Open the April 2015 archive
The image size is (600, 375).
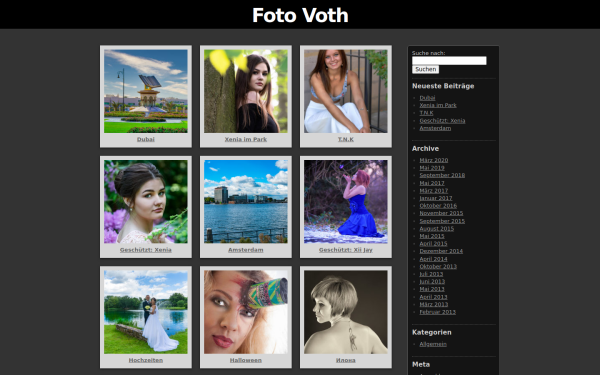coord(433,243)
